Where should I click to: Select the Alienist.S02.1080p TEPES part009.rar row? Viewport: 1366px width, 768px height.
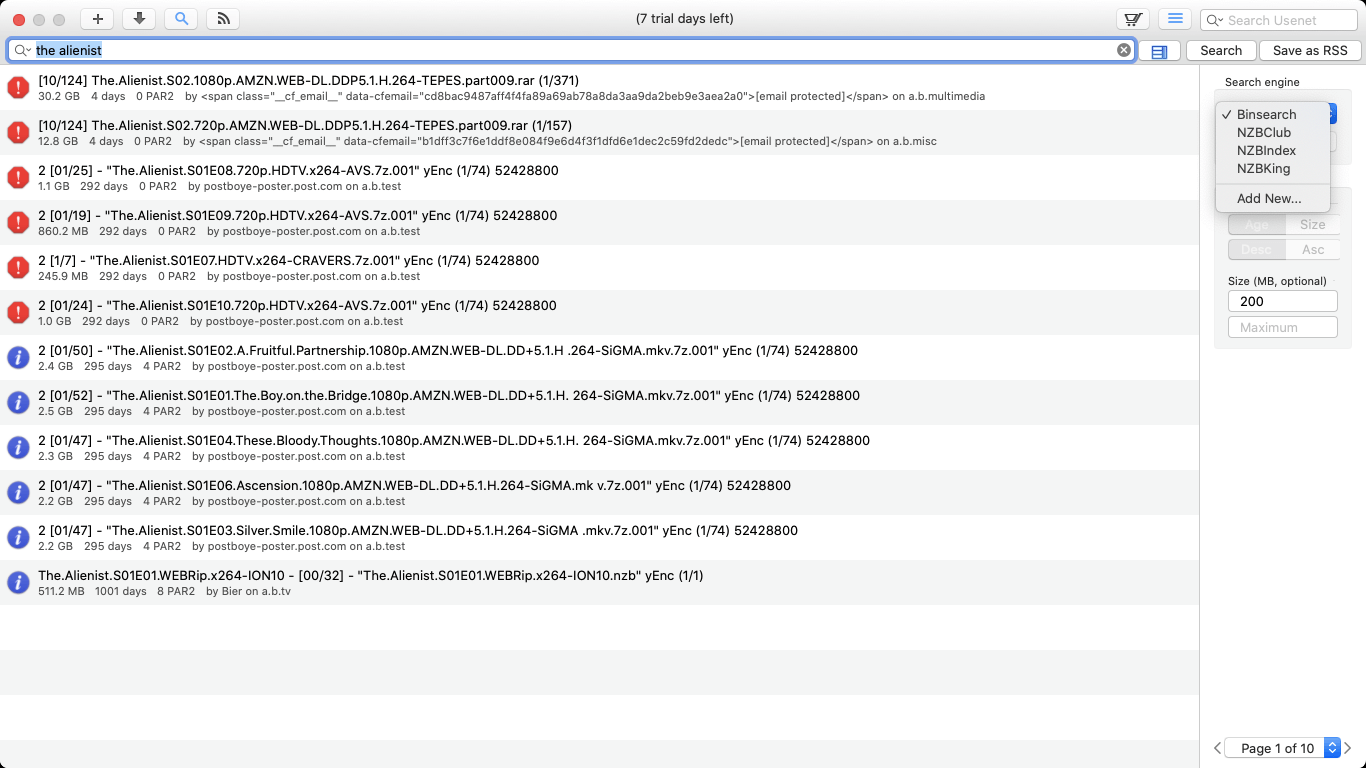pyautogui.click(x=600, y=87)
